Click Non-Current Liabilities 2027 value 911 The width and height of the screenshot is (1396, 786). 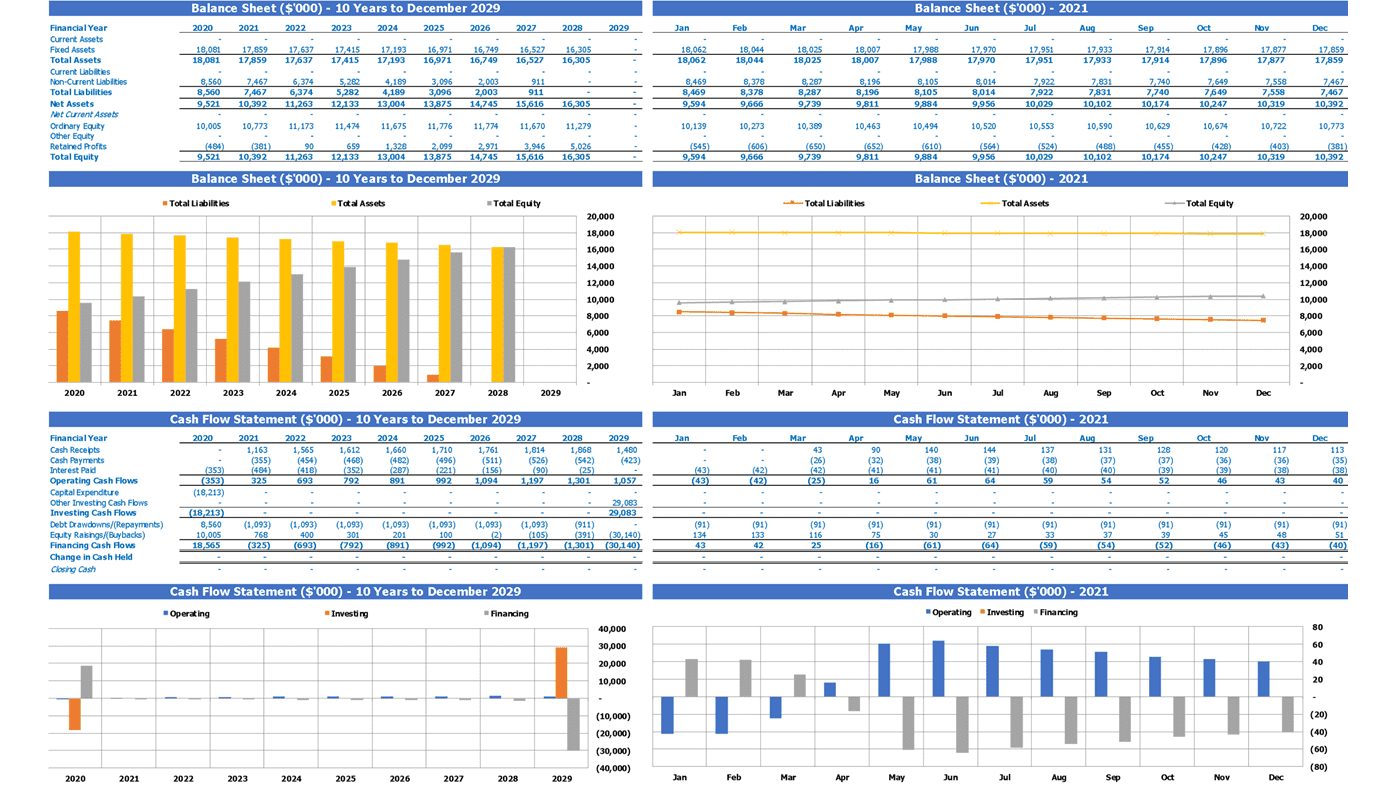537,82
